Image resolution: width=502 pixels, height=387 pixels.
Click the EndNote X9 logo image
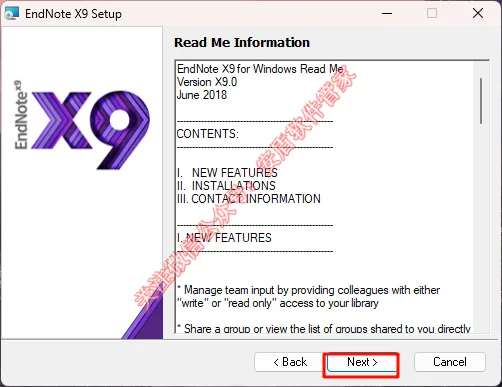(82, 125)
